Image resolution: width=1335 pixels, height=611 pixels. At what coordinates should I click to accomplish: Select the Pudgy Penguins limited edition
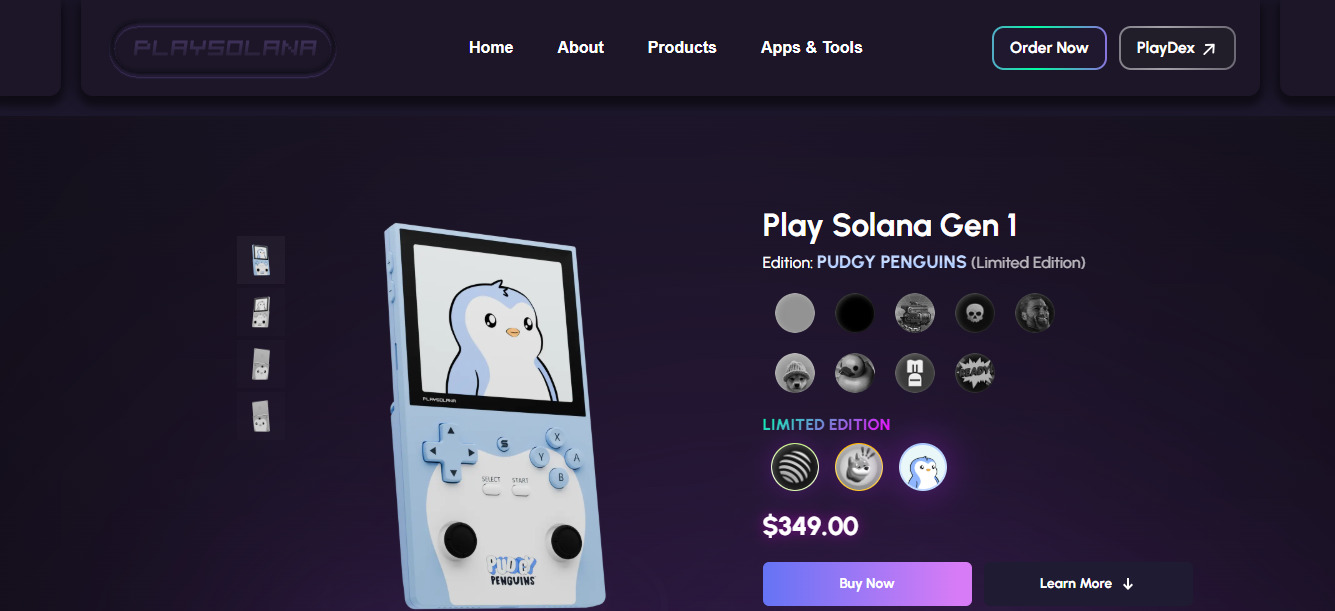[x=923, y=467]
